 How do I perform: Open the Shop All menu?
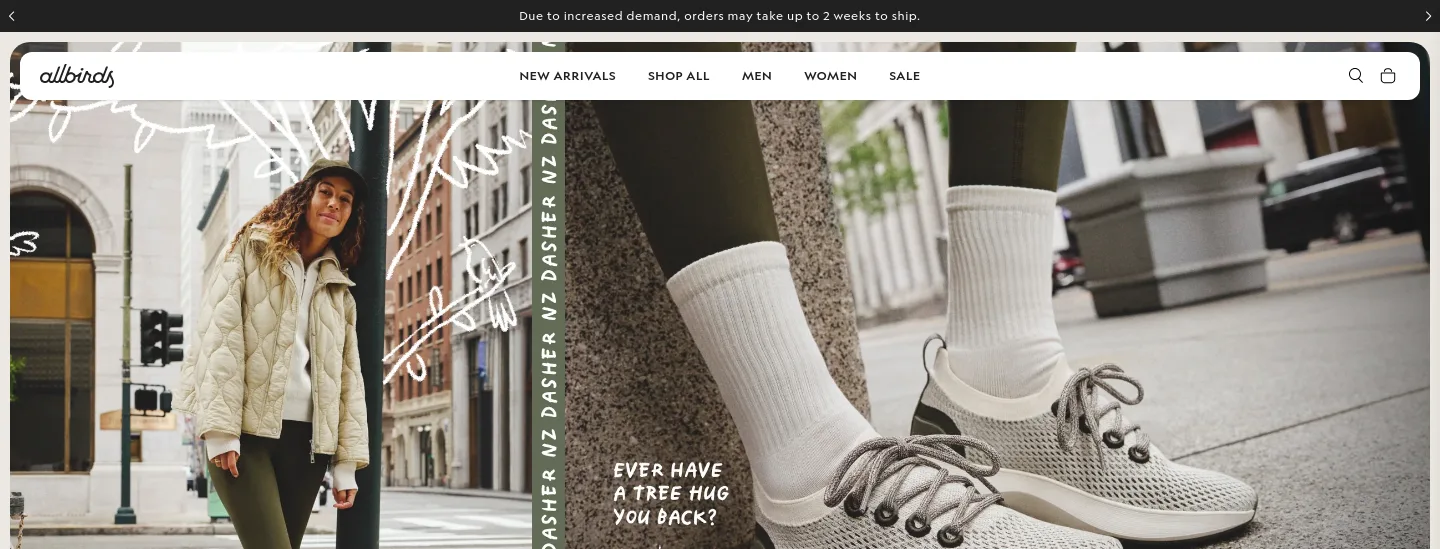pos(679,76)
